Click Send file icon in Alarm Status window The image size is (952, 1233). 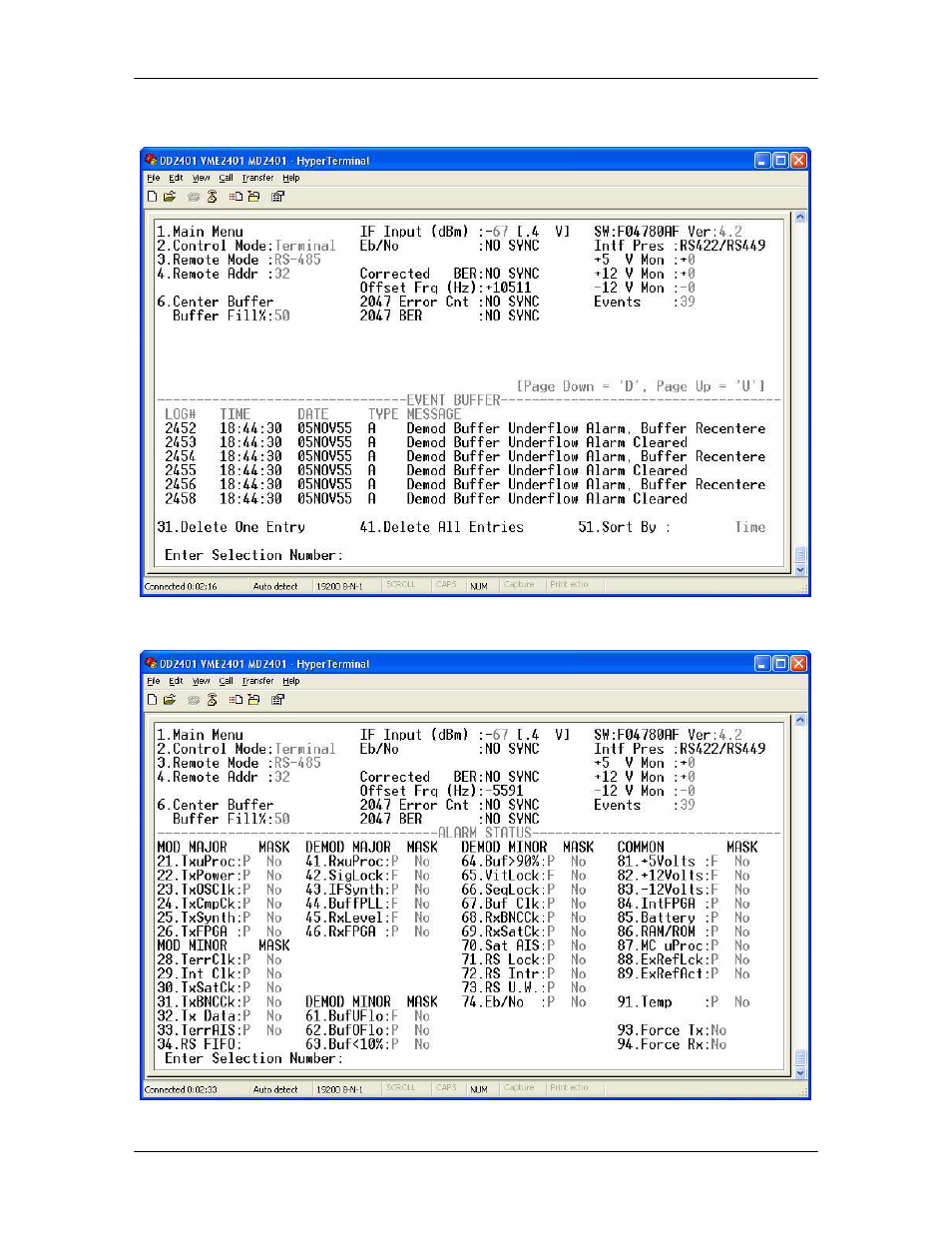(236, 700)
